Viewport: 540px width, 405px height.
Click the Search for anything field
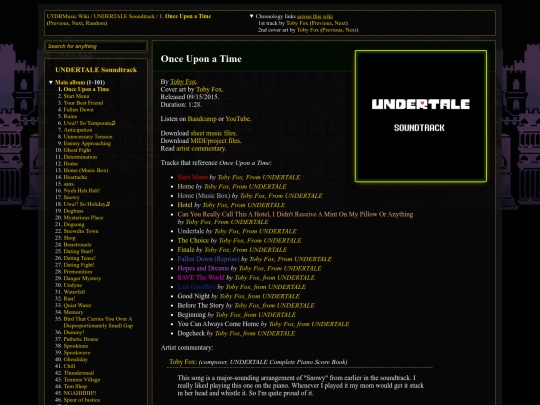[96, 46]
